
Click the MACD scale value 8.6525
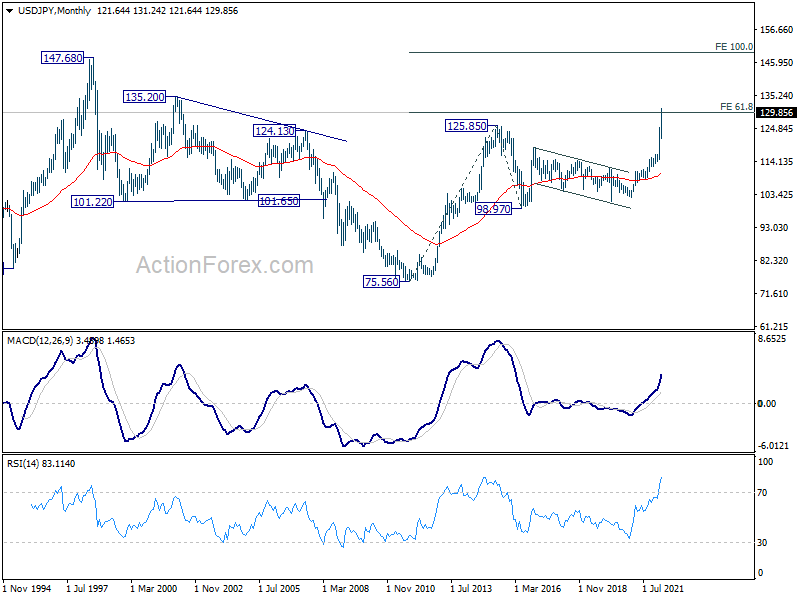(772, 339)
